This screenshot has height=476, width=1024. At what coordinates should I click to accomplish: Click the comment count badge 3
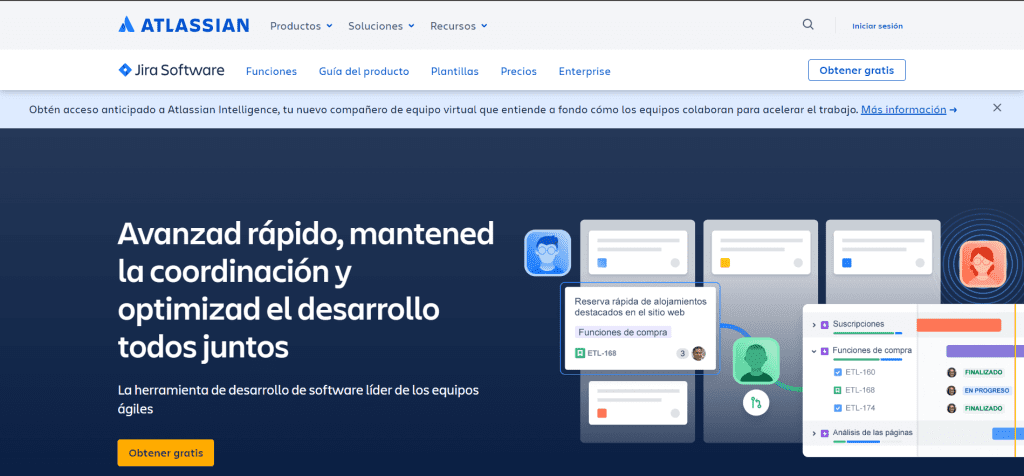(682, 353)
